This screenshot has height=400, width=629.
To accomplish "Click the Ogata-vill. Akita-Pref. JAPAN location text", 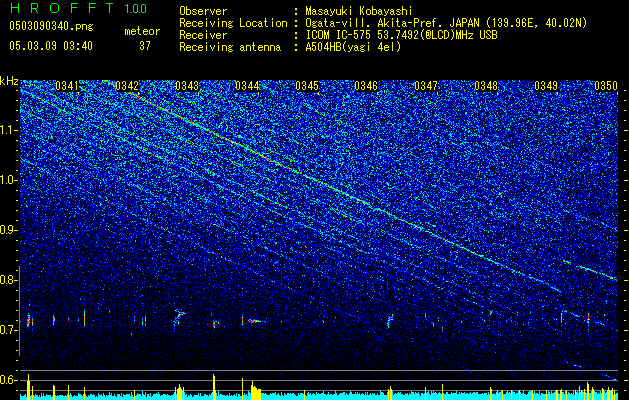I will [446, 23].
